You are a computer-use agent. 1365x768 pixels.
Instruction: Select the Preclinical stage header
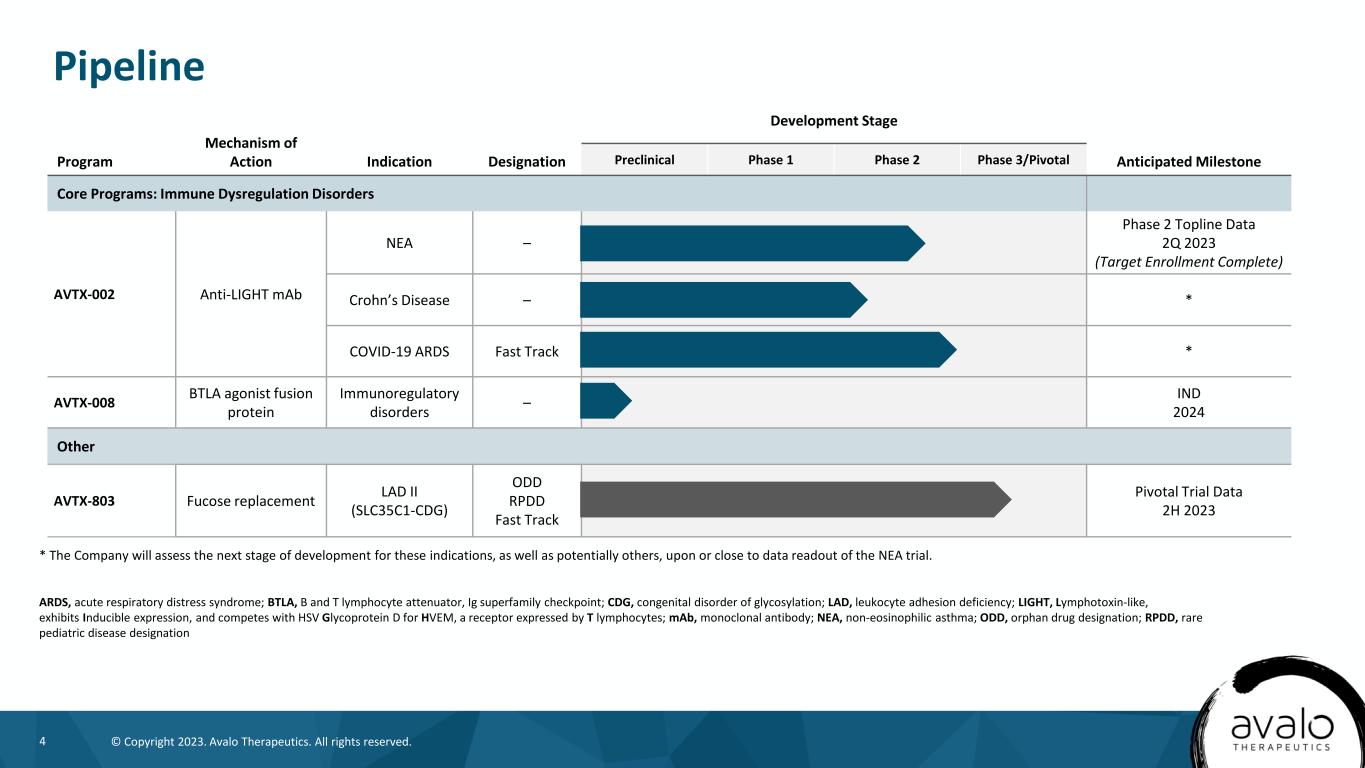pos(644,160)
